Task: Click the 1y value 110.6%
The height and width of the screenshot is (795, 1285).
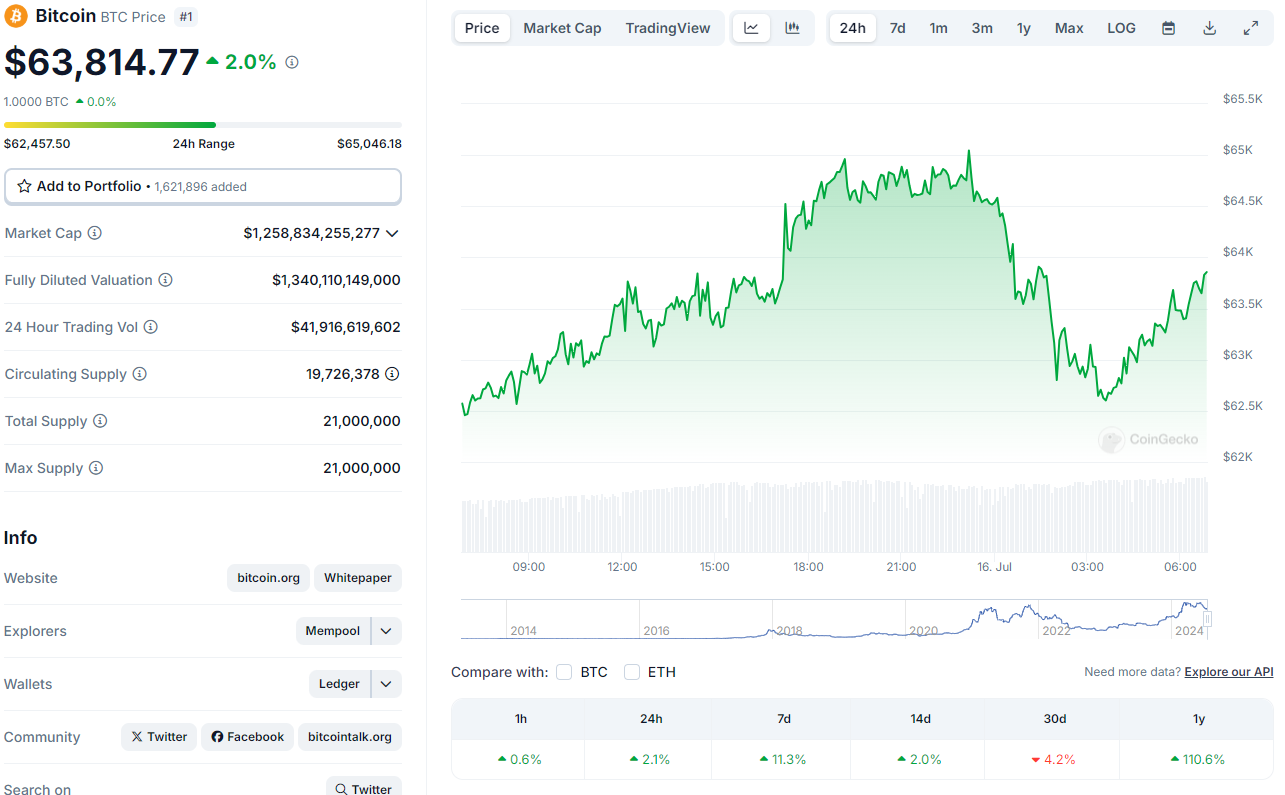Action: point(1198,759)
